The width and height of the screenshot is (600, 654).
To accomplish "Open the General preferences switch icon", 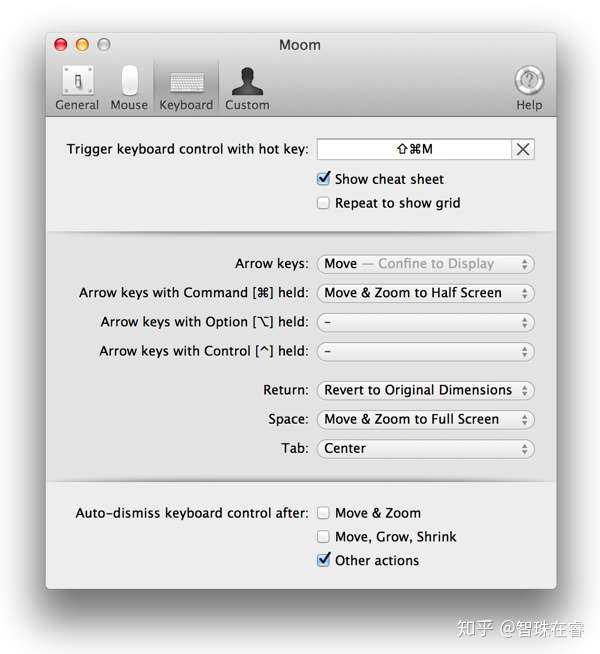I will 78,80.
